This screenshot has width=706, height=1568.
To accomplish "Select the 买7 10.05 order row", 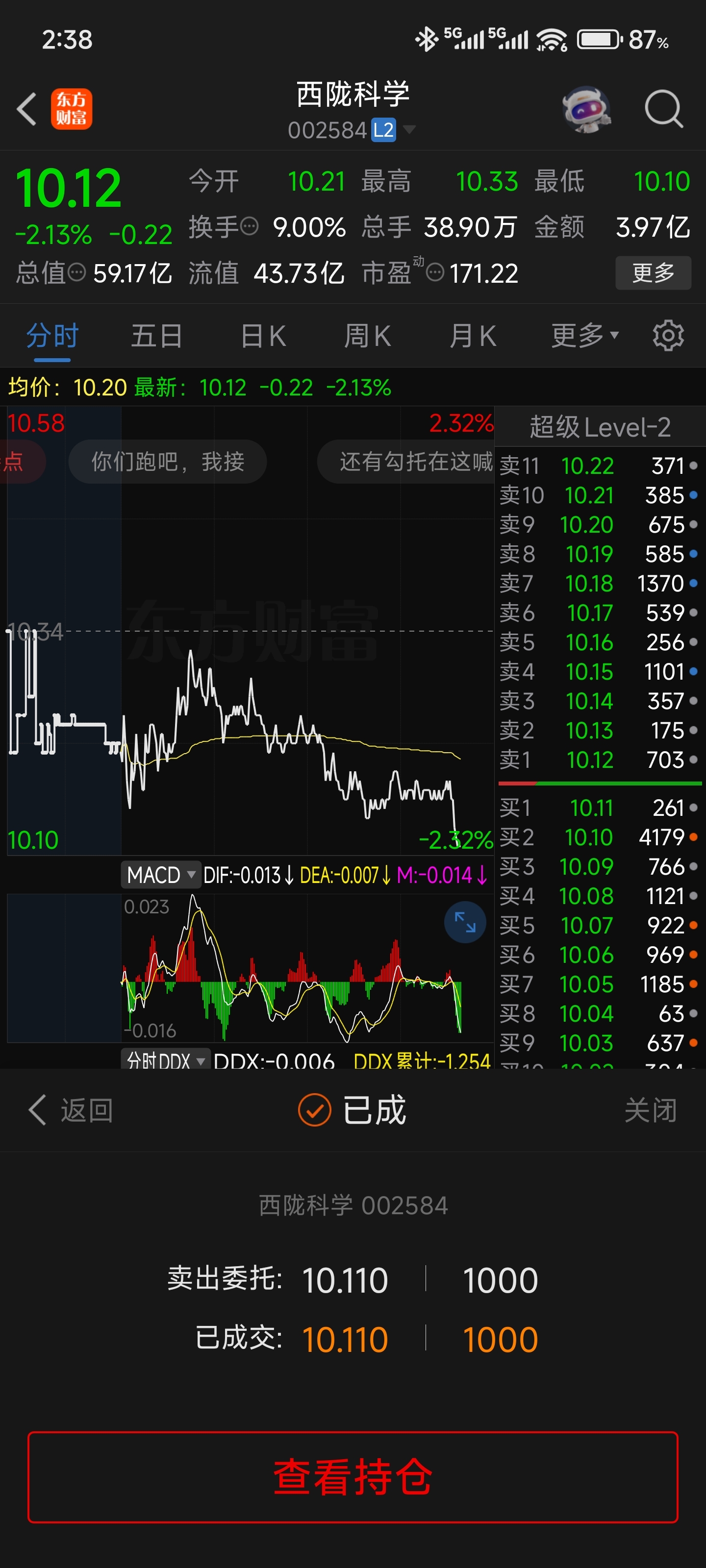I will pyautogui.click(x=600, y=984).
